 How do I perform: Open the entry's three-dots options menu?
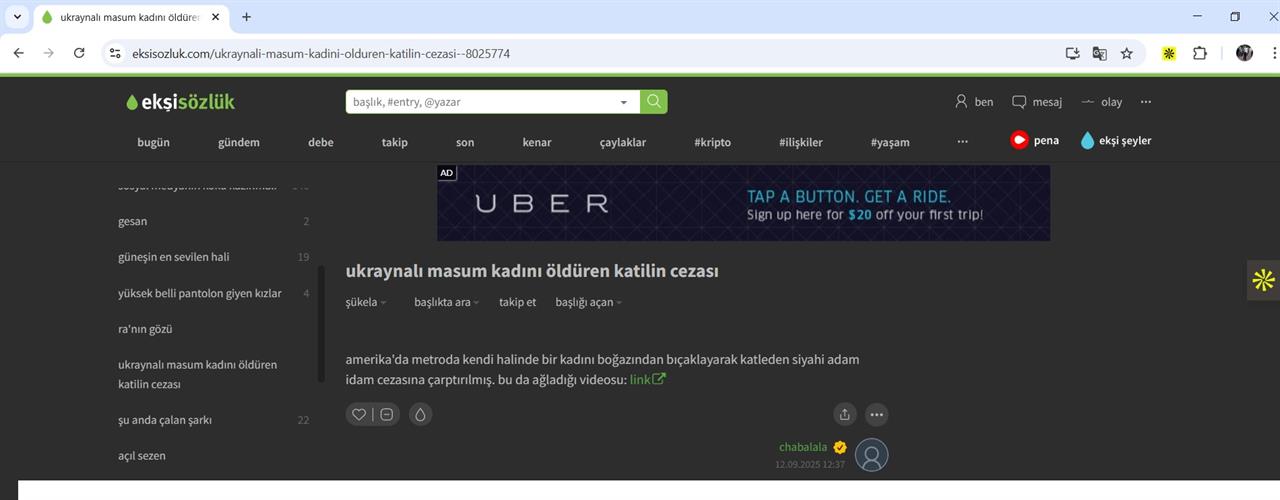point(876,414)
